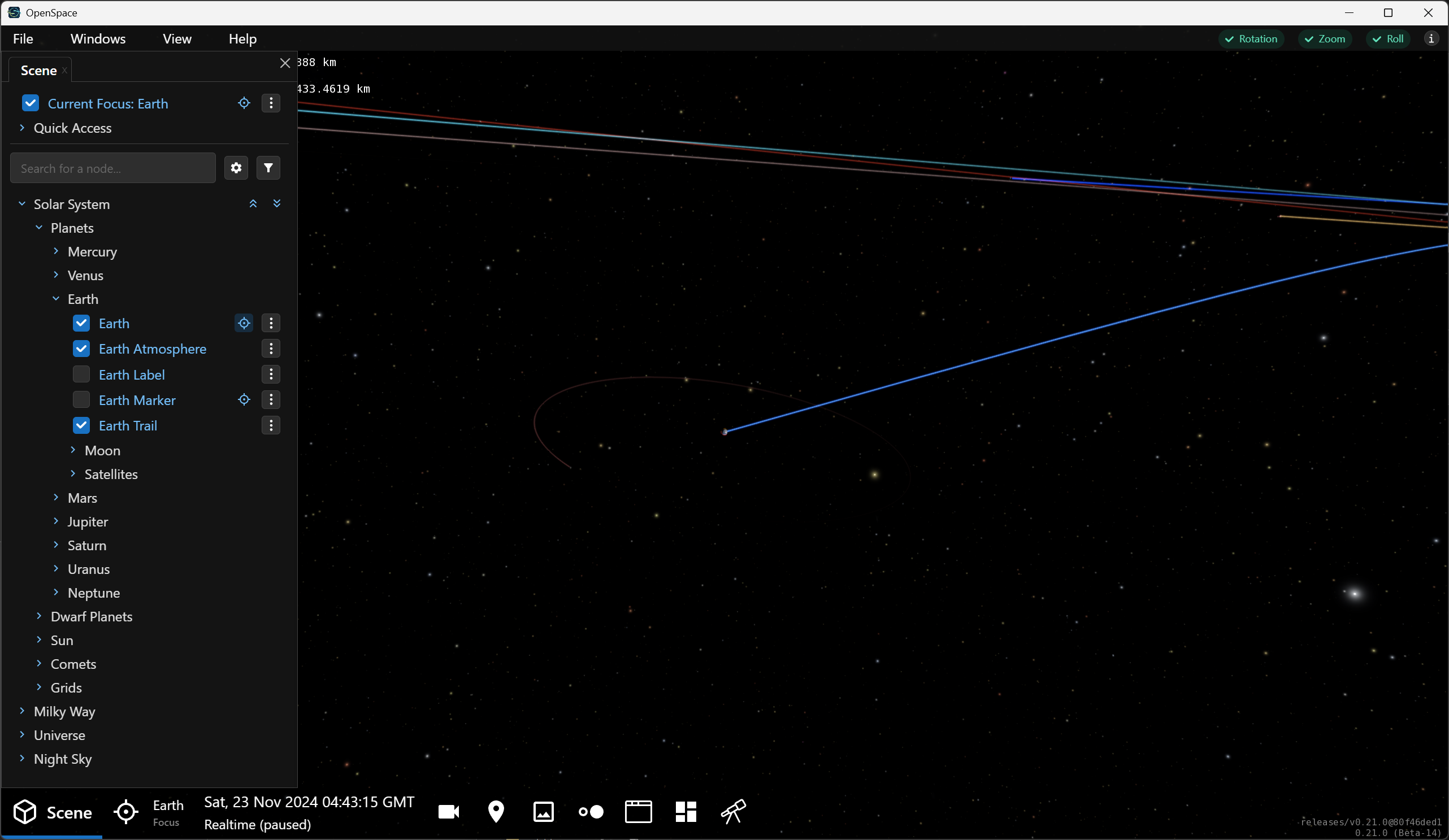
Task: Disable the Earth node checkbox
Action: [x=81, y=323]
